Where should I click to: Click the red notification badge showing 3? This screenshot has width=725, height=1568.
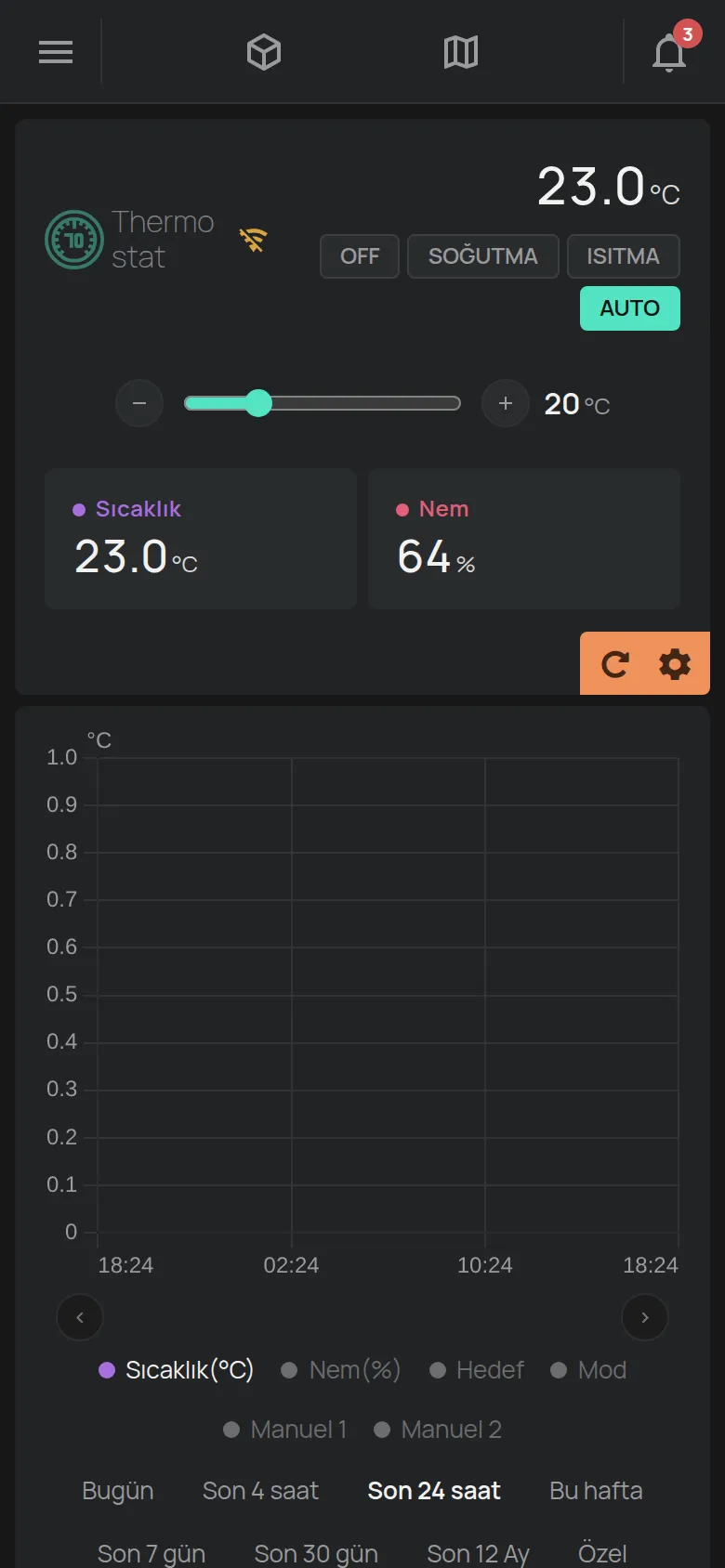(x=688, y=34)
